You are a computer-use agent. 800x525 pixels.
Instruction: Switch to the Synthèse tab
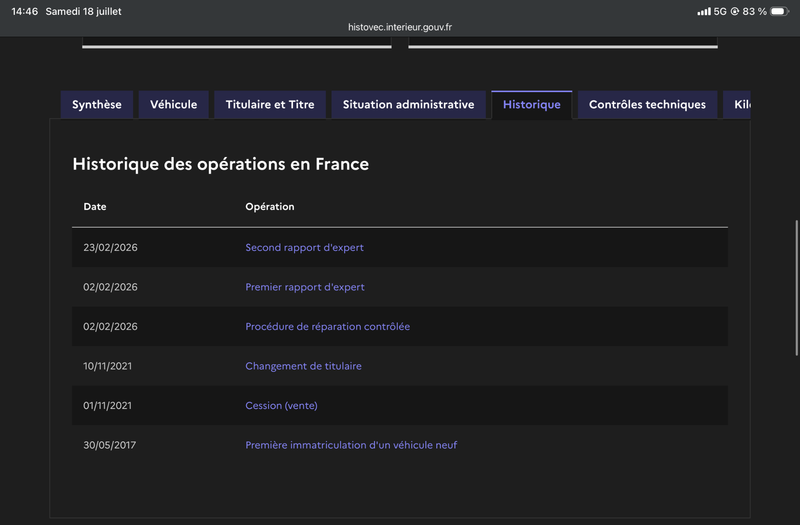pos(97,105)
